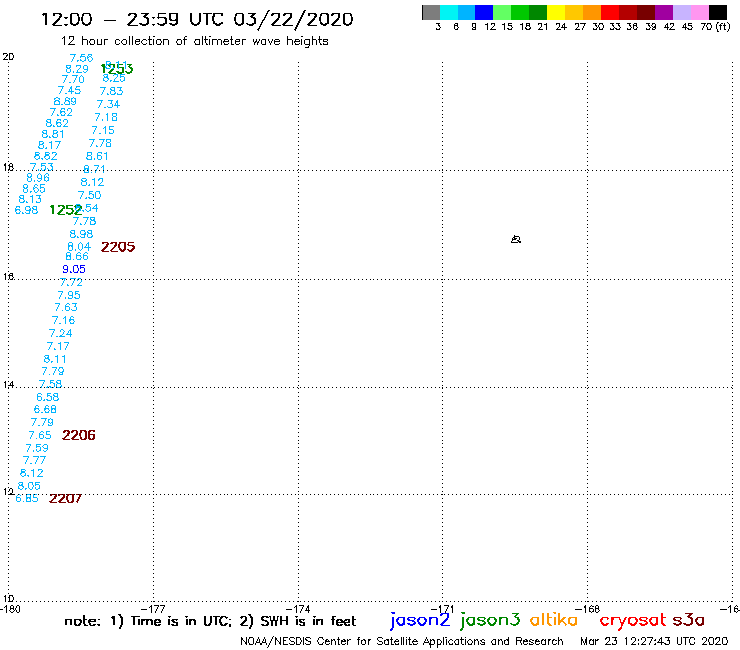Click the 7.50 wave height value
This screenshot has width=740, height=650.
[90, 195]
